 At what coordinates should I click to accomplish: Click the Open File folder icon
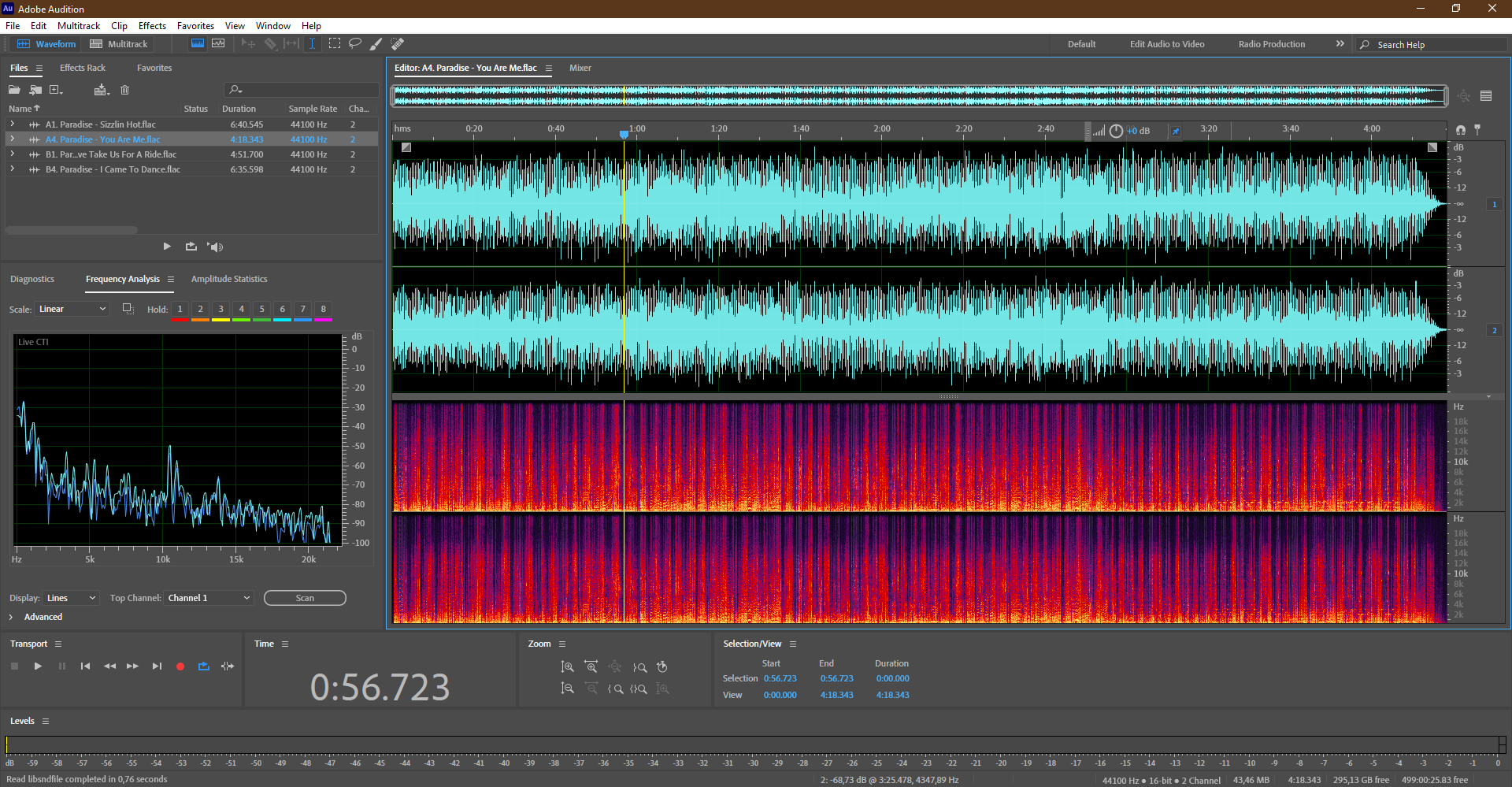click(14, 90)
